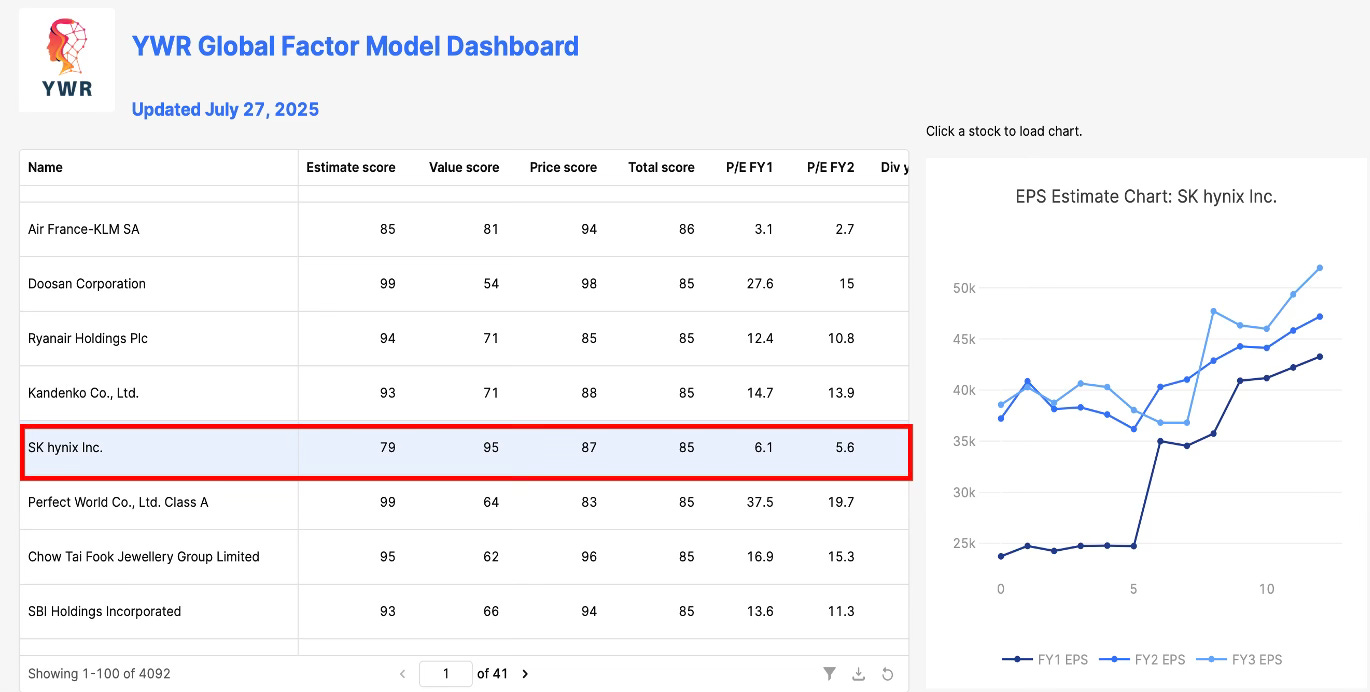Click SK hynix Value score 95

tap(491, 448)
